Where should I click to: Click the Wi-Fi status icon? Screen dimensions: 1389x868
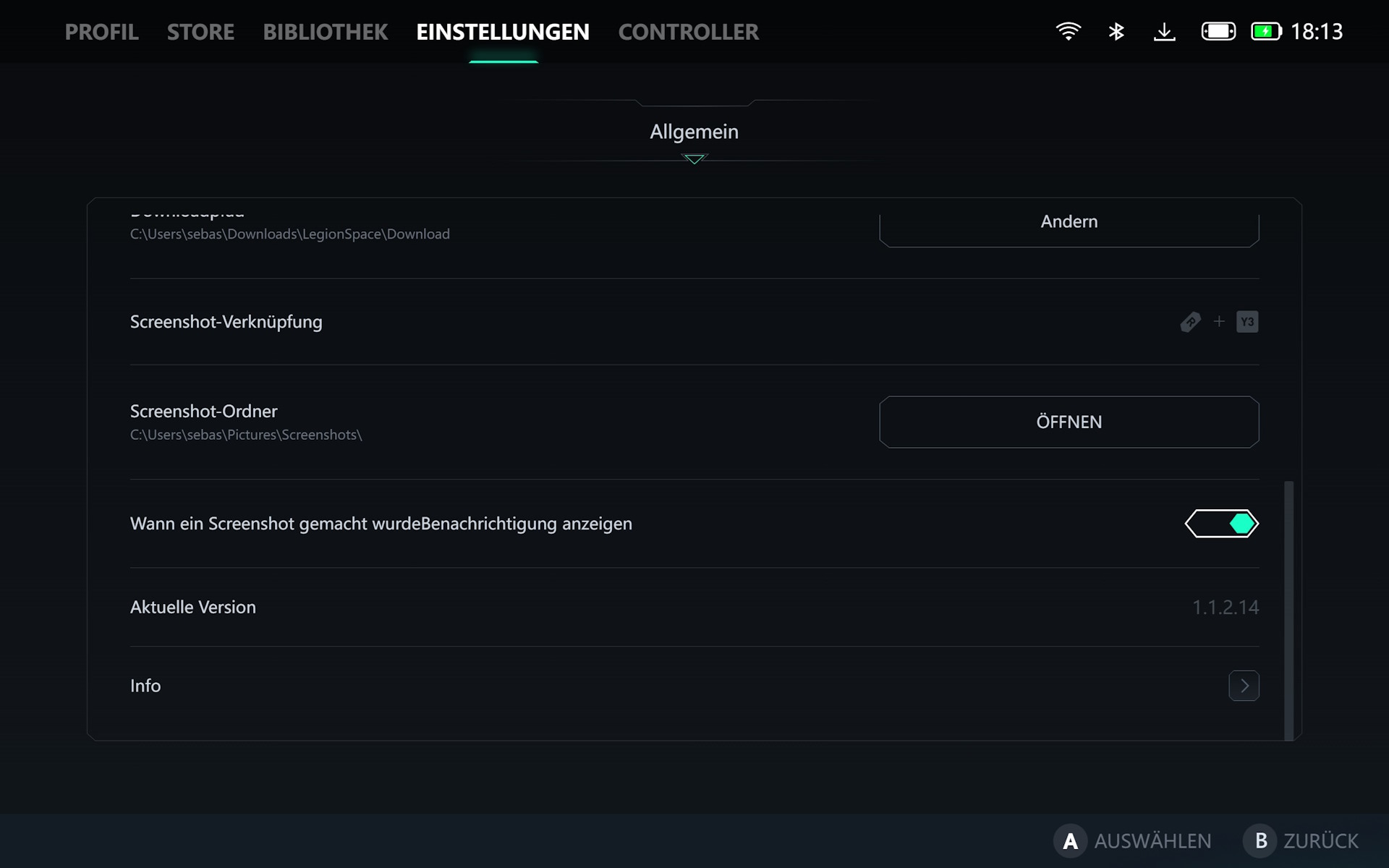pyautogui.click(x=1068, y=31)
